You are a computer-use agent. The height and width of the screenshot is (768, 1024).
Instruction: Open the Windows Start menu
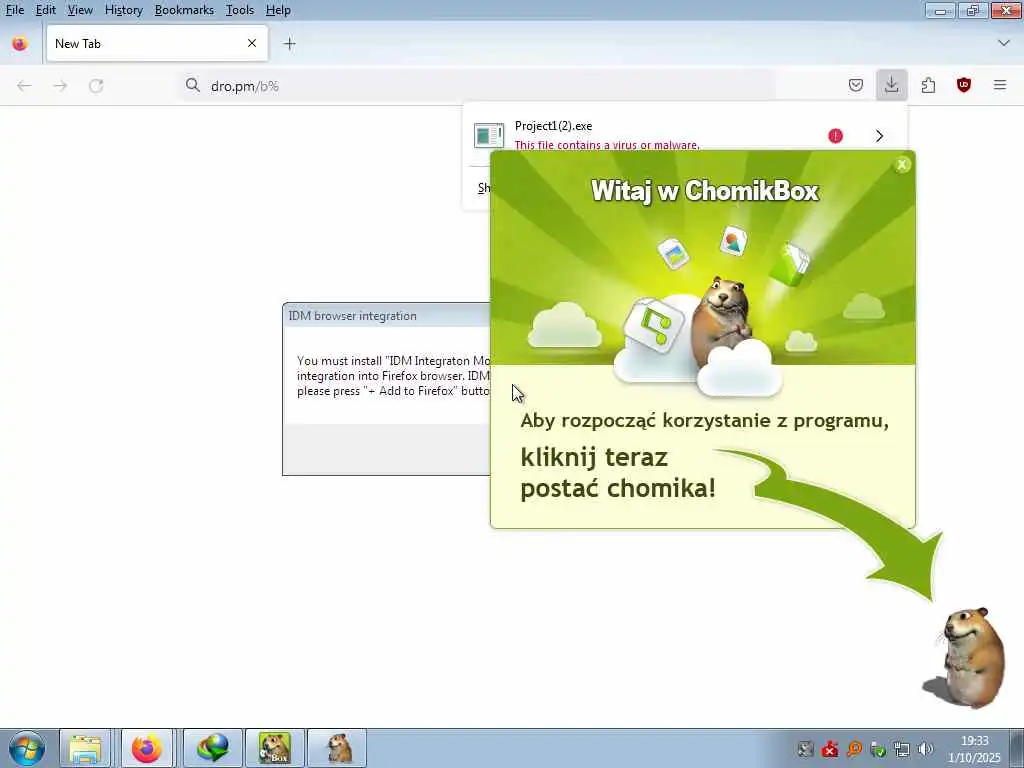click(27, 748)
